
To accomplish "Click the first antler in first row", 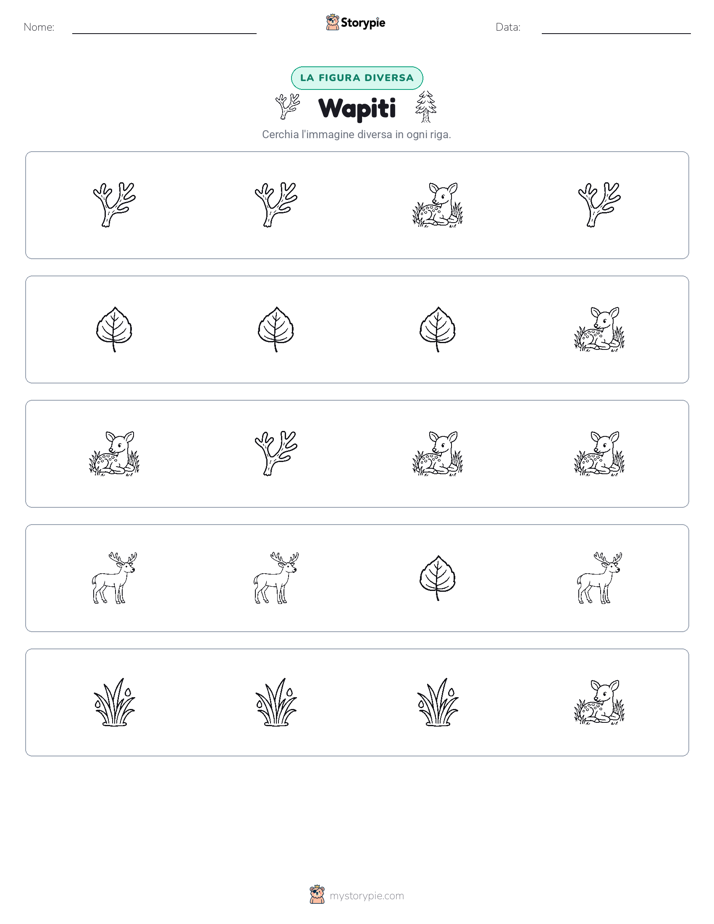I will (x=114, y=204).
